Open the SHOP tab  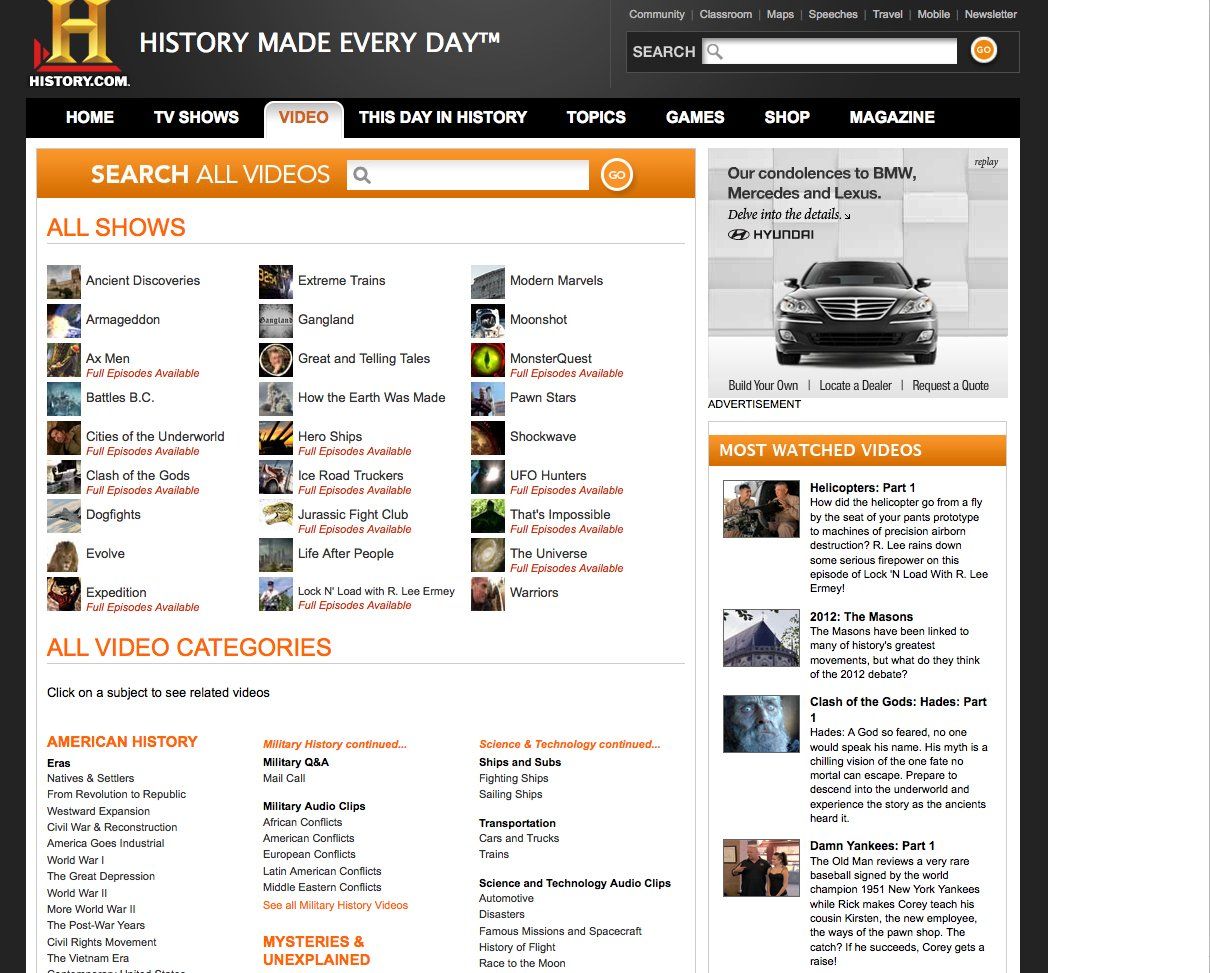point(787,117)
